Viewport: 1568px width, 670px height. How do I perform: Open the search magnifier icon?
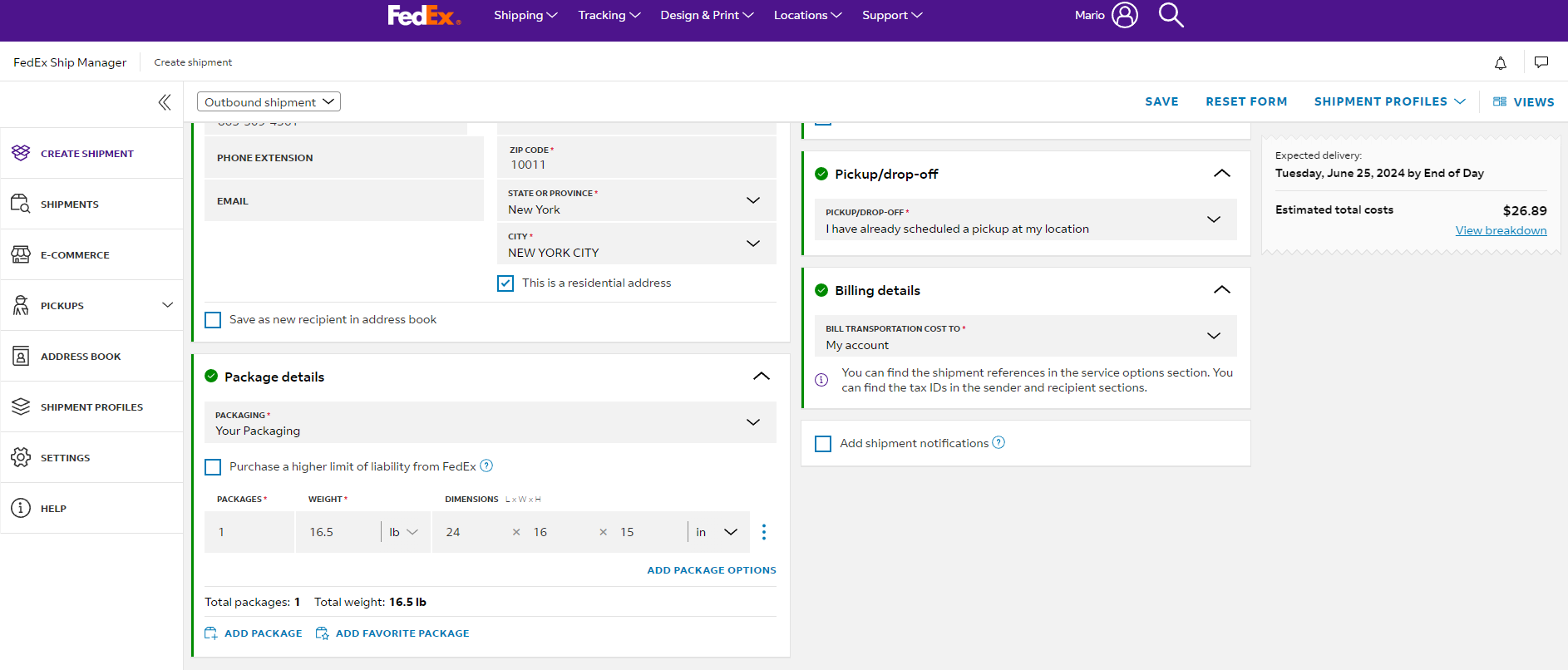tap(1171, 15)
